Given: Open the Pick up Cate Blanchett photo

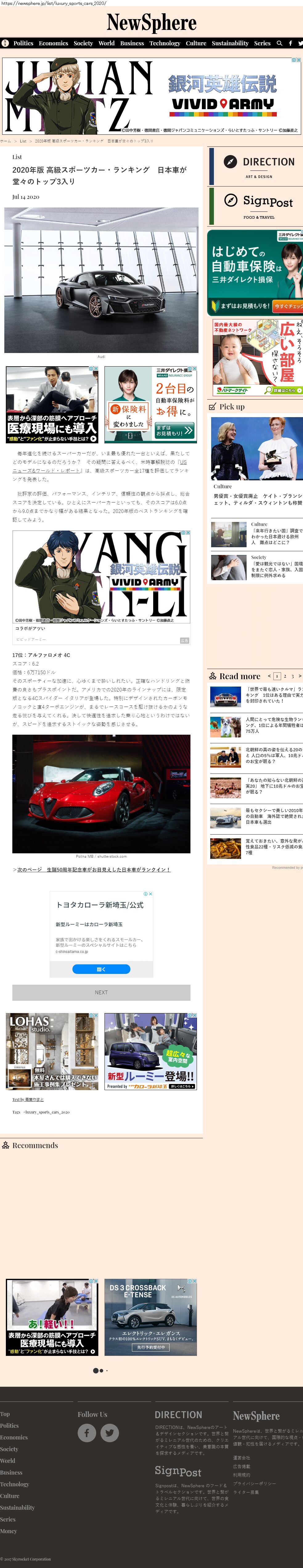Looking at the screenshot, I should [257, 449].
